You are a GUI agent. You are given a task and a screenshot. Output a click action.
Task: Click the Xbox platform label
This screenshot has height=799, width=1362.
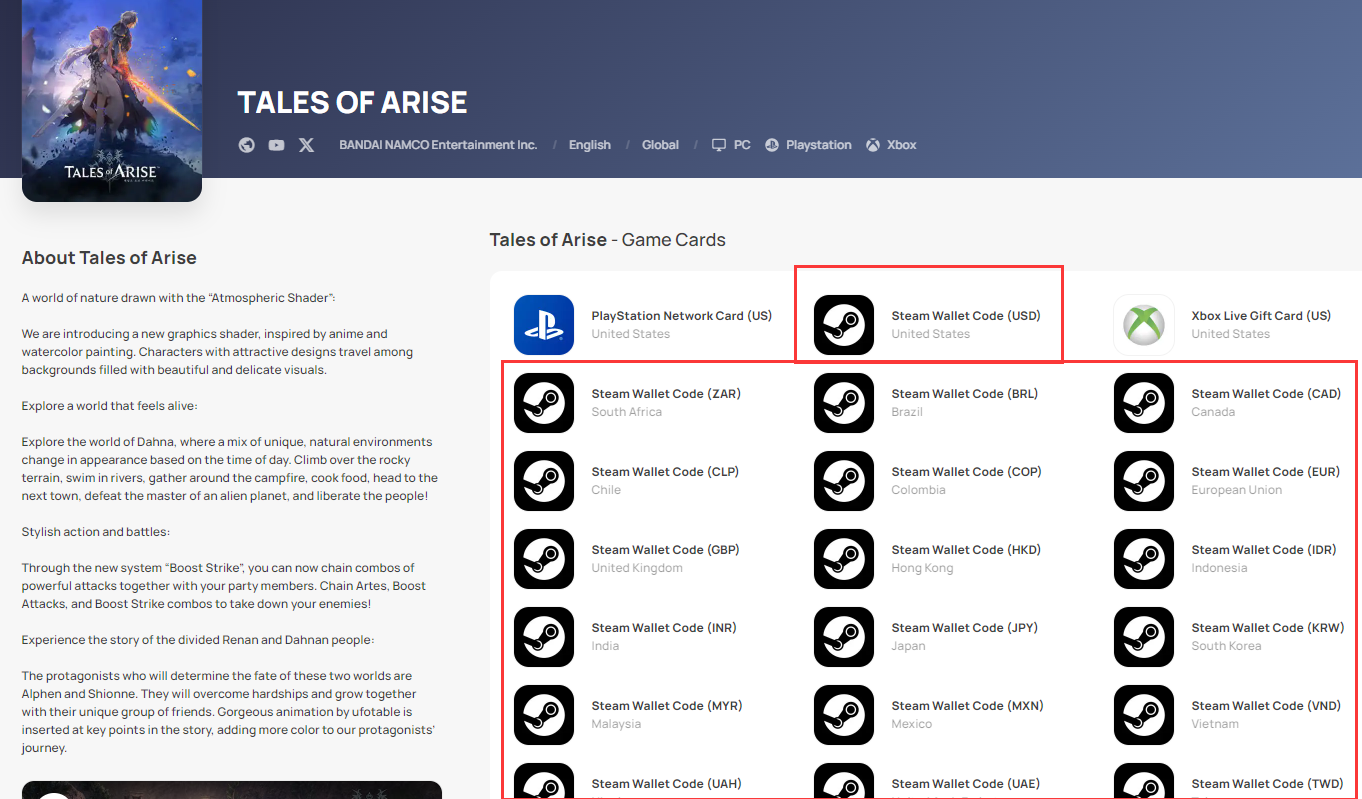[902, 145]
